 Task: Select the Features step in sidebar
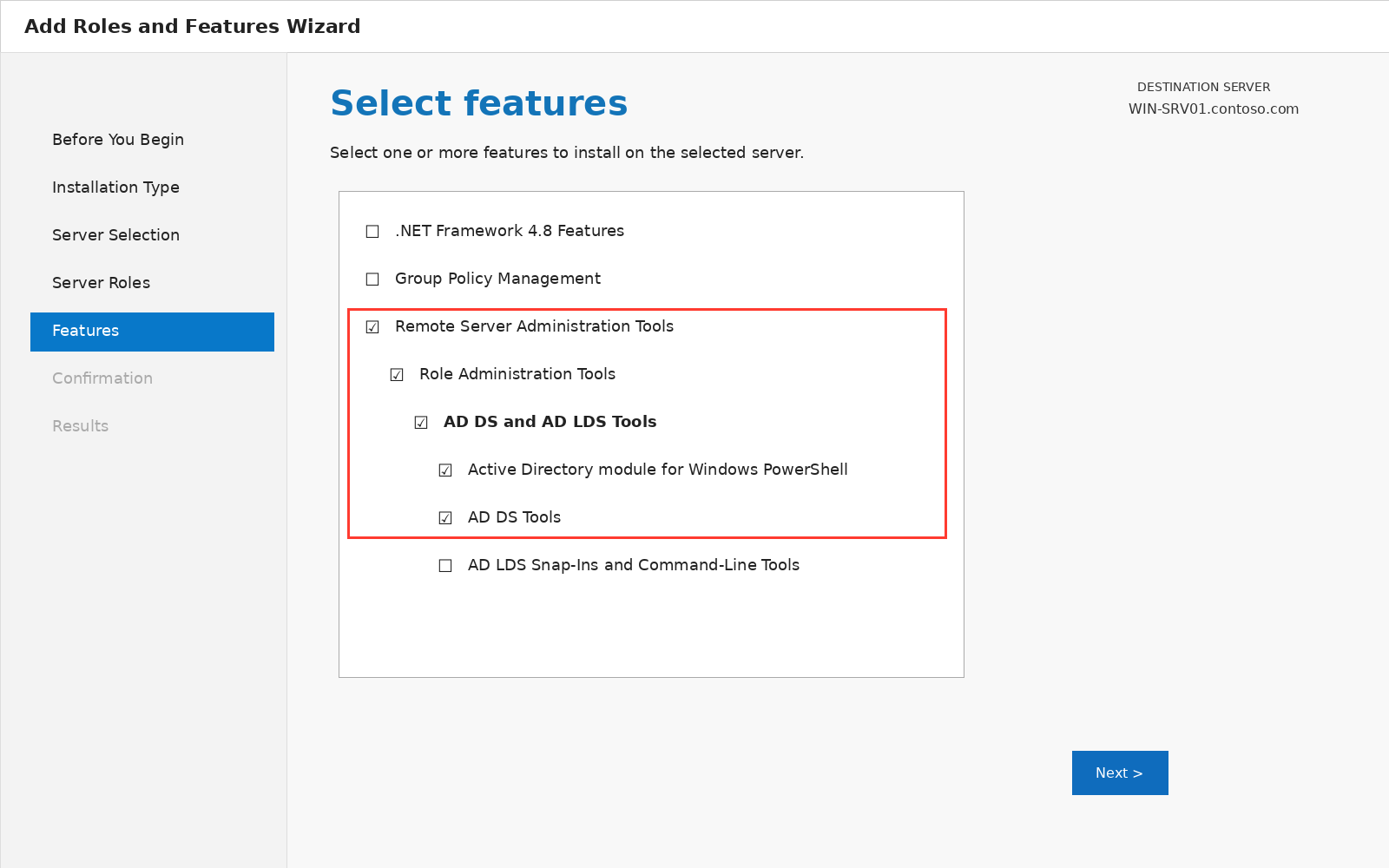click(x=152, y=332)
